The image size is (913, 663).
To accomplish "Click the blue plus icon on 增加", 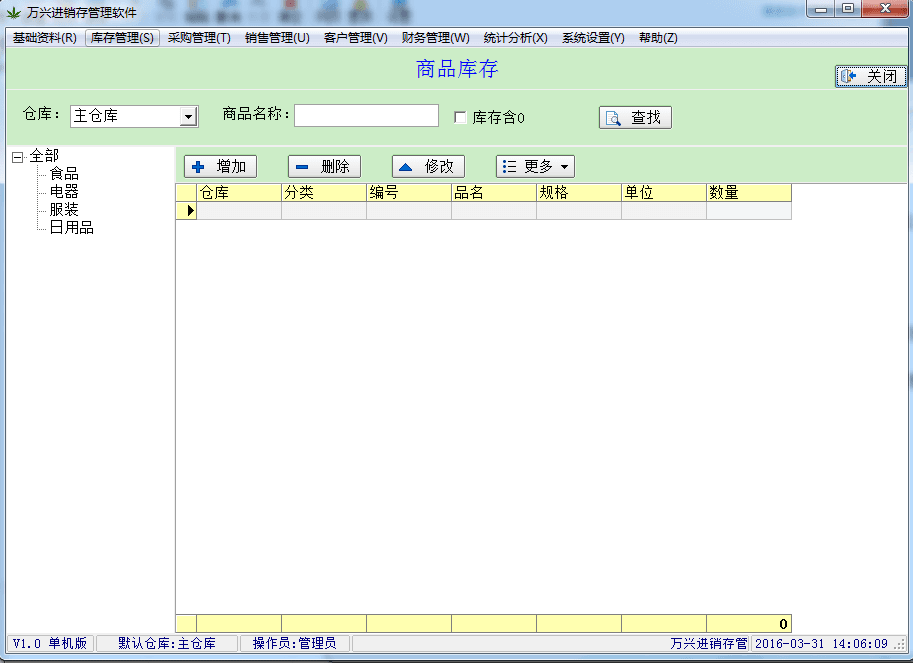I will (198, 167).
